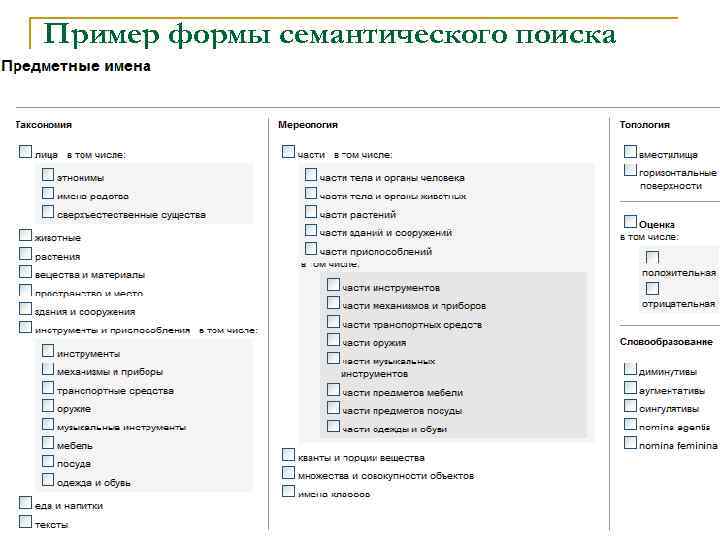Check the 'отрицательная' evaluation checkbox
The height and width of the screenshot is (540, 720).
652,288
